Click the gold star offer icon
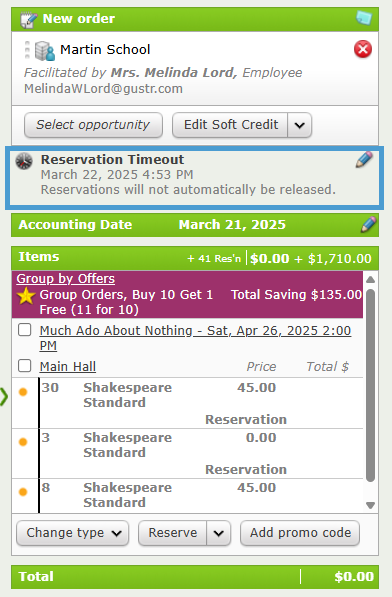 26,296
